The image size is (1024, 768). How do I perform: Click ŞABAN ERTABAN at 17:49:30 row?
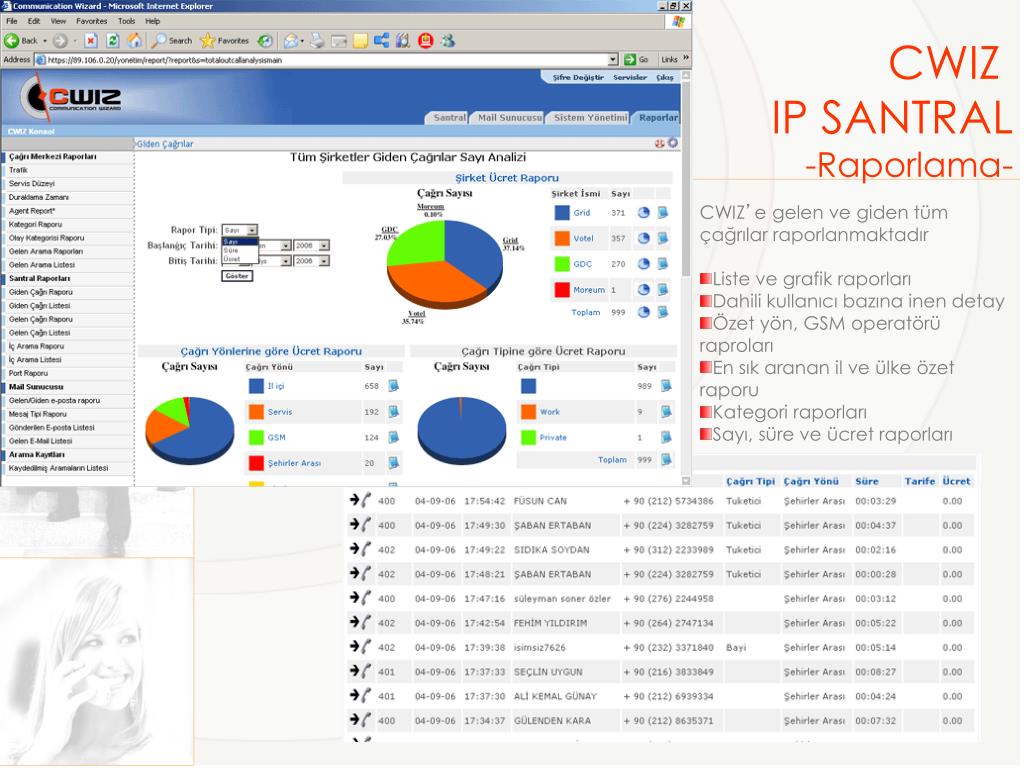(x=552, y=525)
